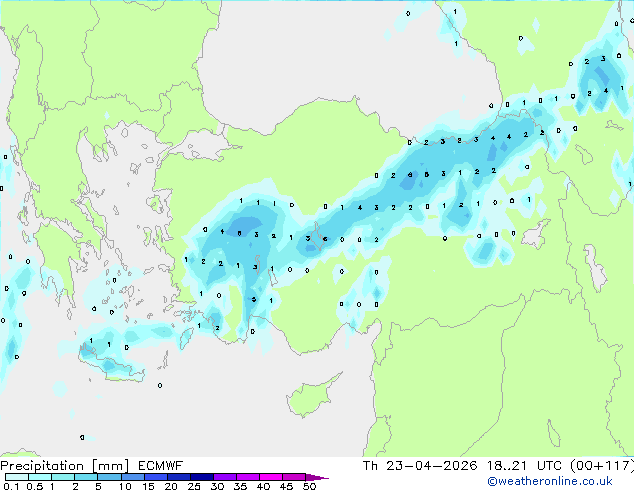Click the 'ECMWF' model label
The image size is (634, 490).
pos(161,466)
